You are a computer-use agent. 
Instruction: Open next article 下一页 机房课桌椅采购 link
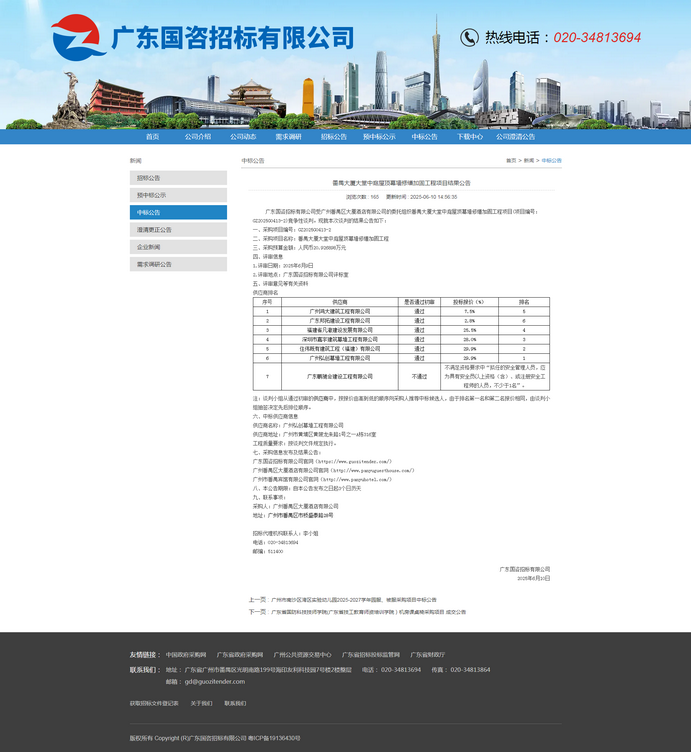[368, 612]
